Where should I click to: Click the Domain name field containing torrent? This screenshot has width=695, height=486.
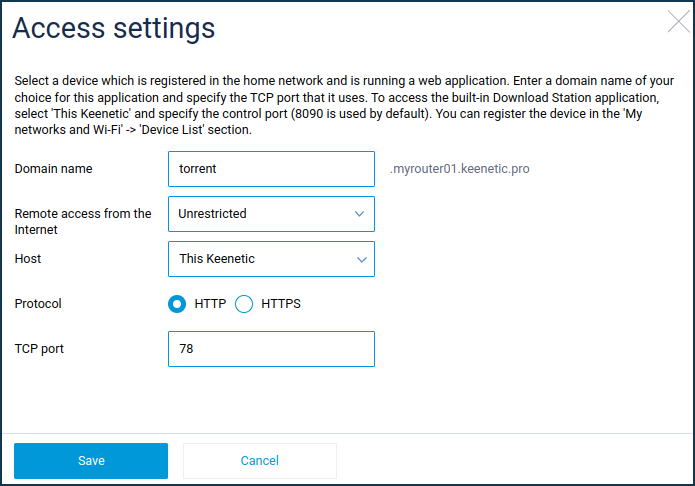(271, 169)
